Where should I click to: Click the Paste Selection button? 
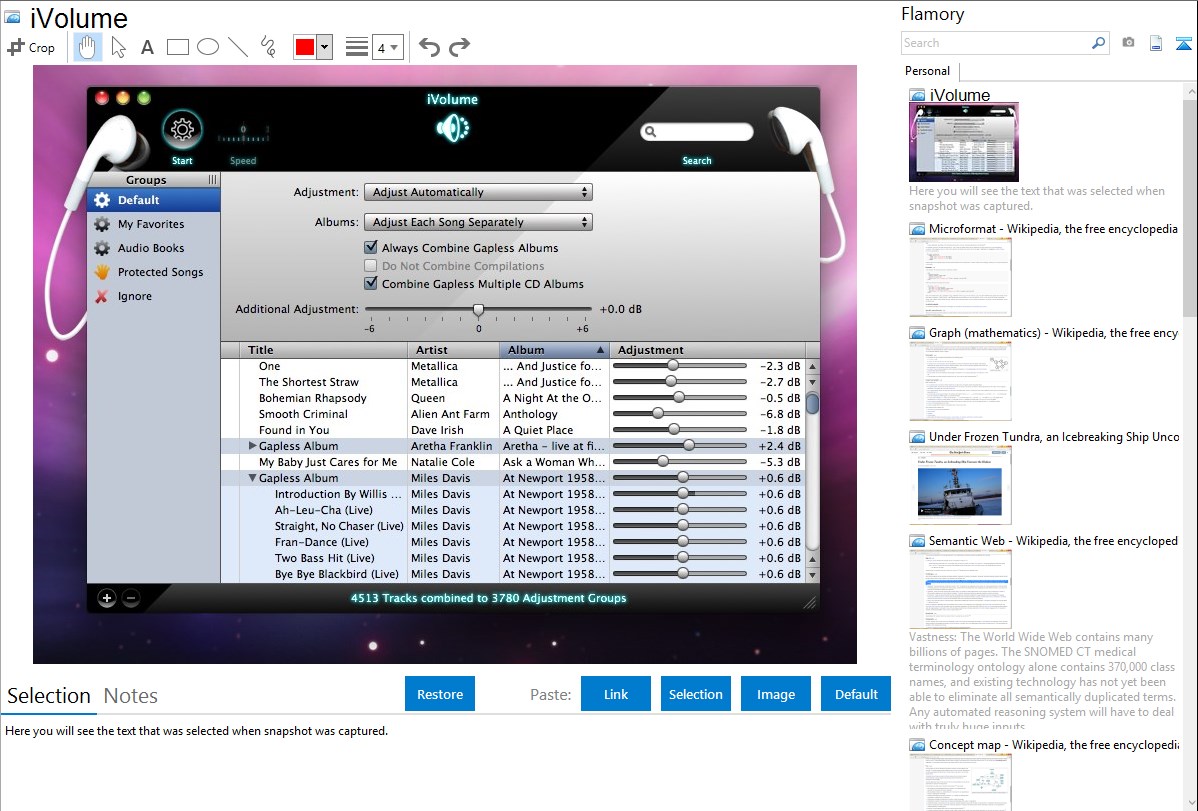695,694
